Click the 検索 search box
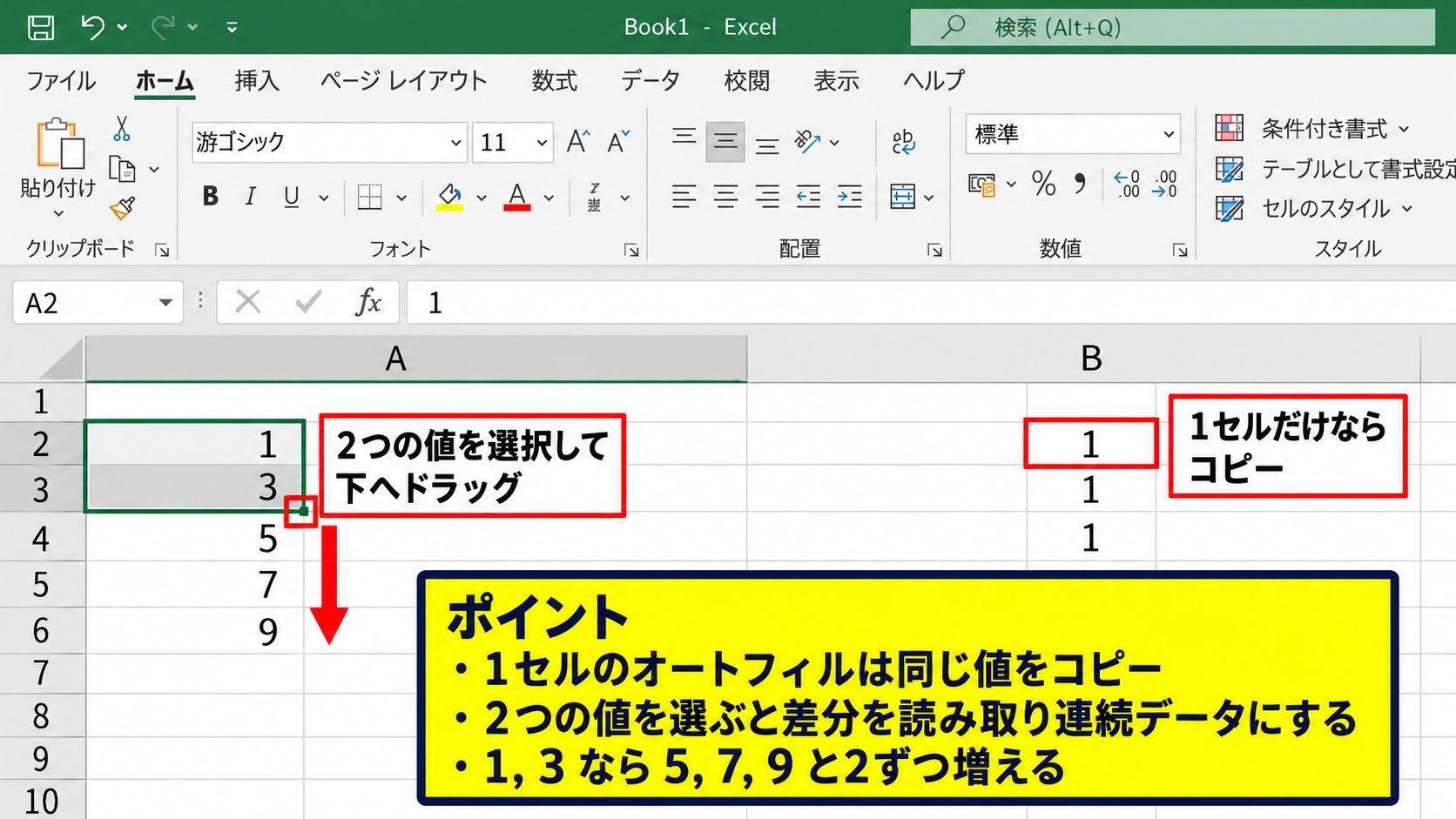 pyautogui.click(x=1172, y=27)
